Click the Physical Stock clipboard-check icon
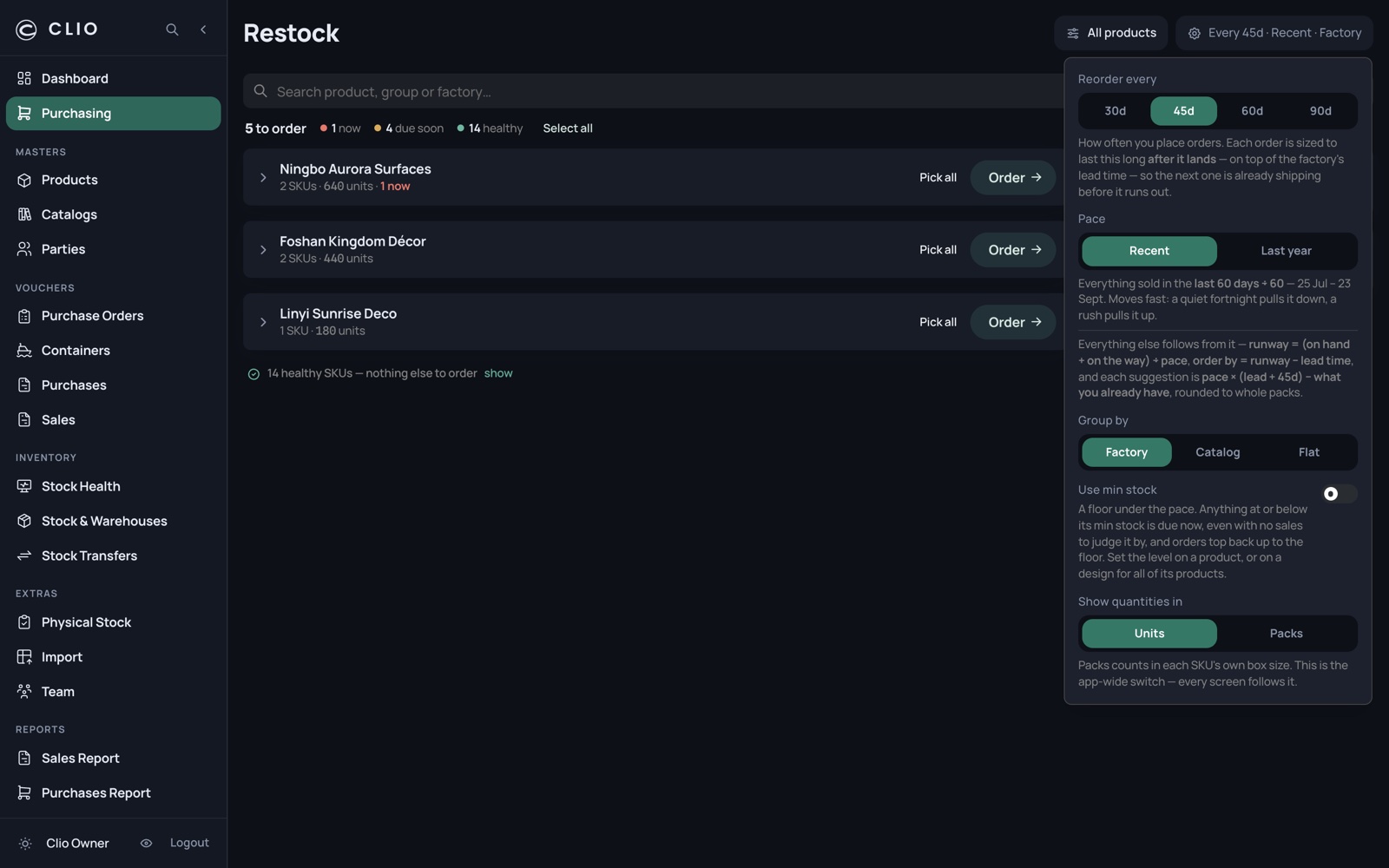This screenshot has height=868, width=1389. coord(24,622)
